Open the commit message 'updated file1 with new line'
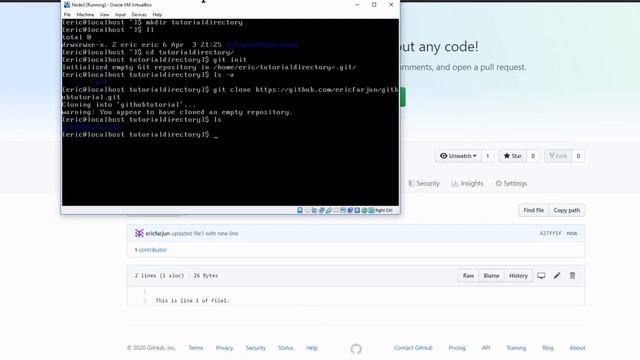 (204, 233)
